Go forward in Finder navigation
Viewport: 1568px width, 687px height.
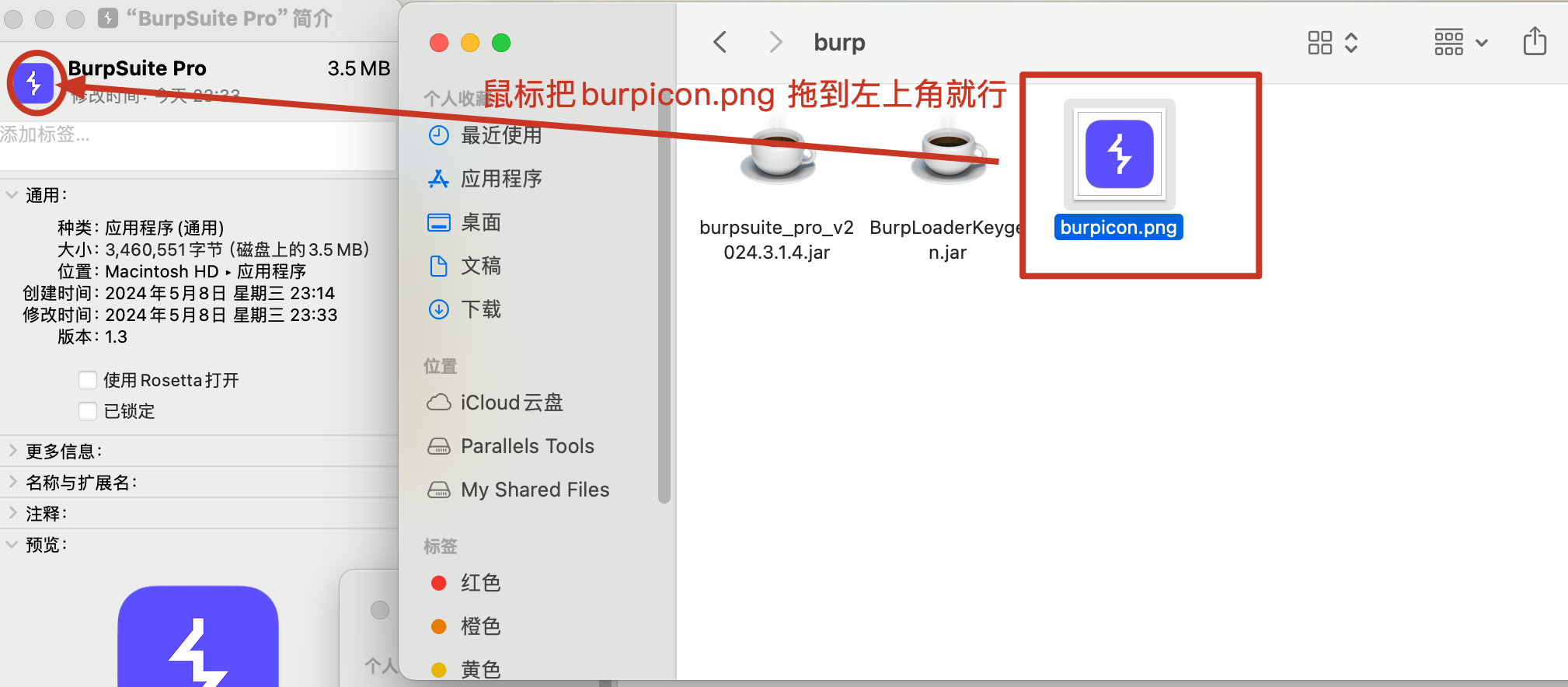(x=775, y=42)
